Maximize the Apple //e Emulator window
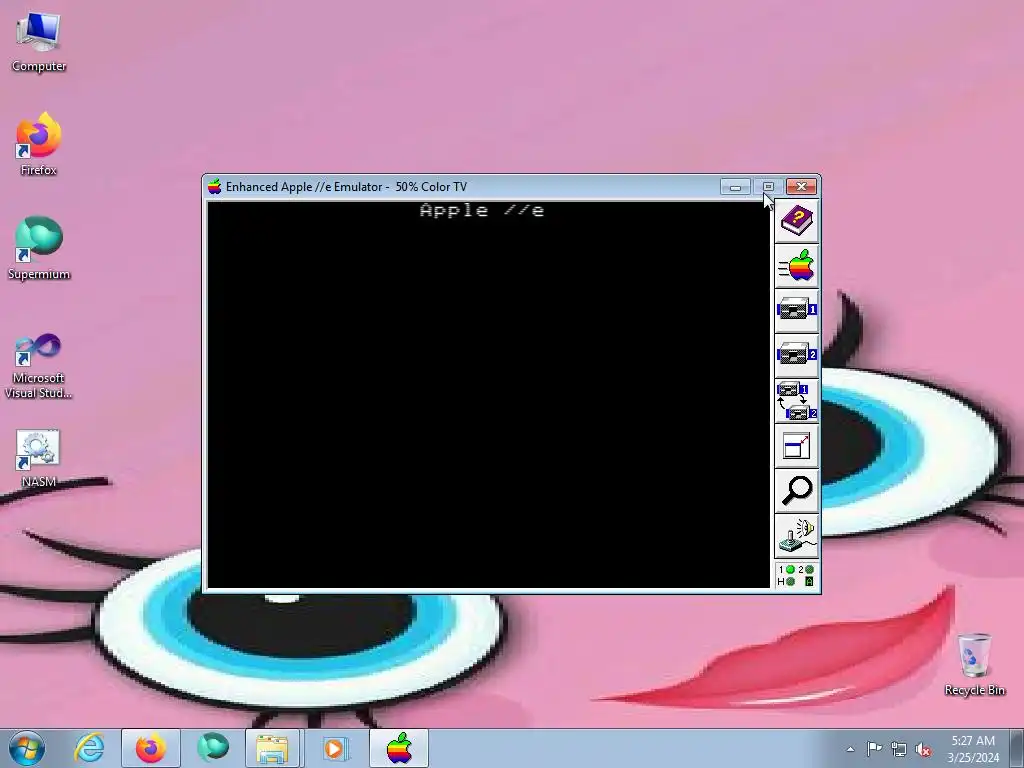Image resolution: width=1024 pixels, height=768 pixels. tap(768, 187)
